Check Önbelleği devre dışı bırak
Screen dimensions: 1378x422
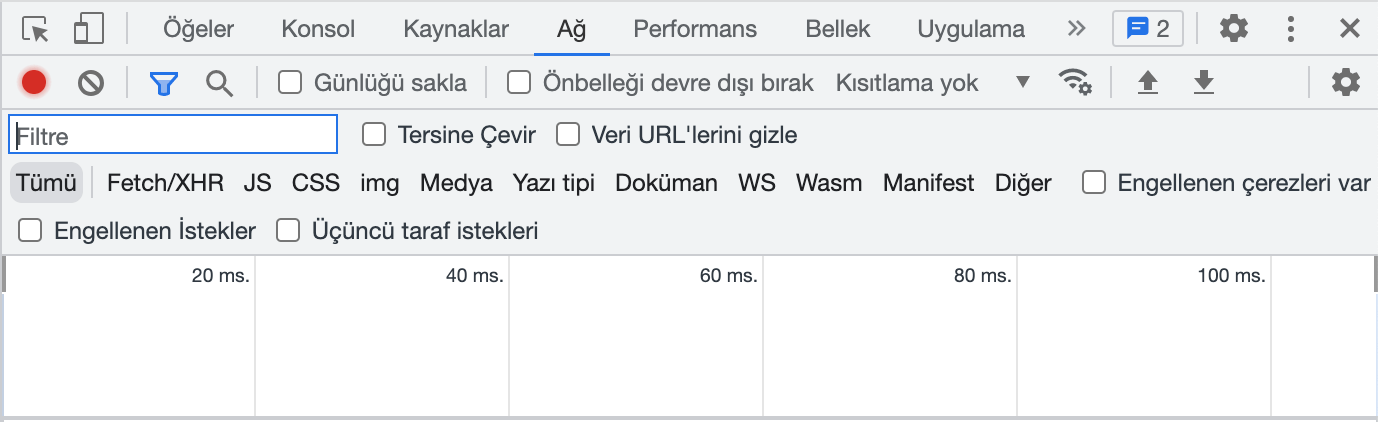coord(519,82)
